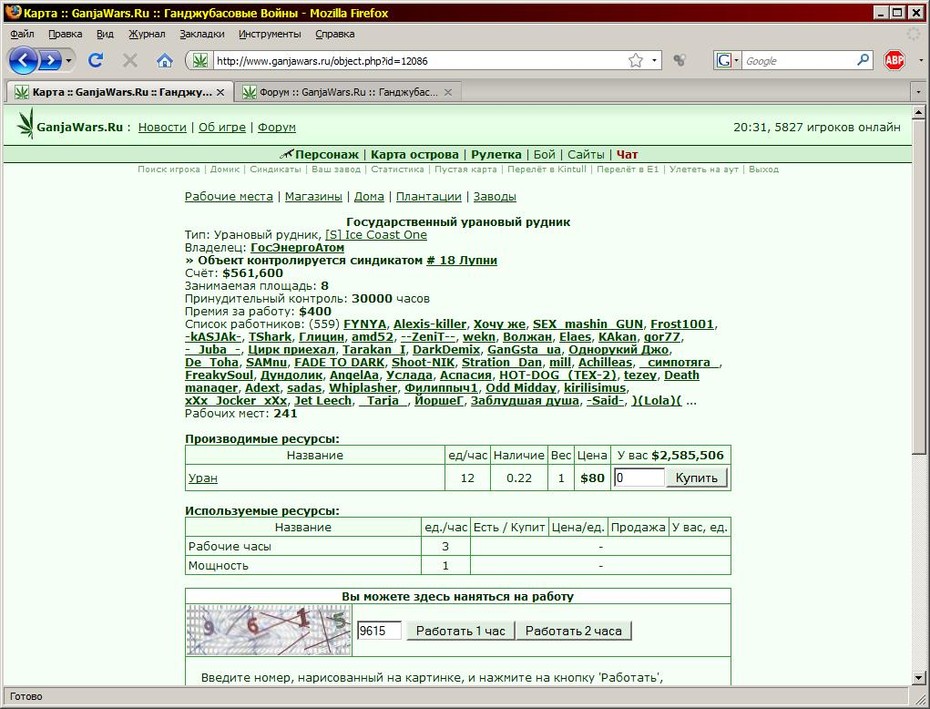Click the GanjaWars leaf logo
The image size is (930, 709).
26,124
